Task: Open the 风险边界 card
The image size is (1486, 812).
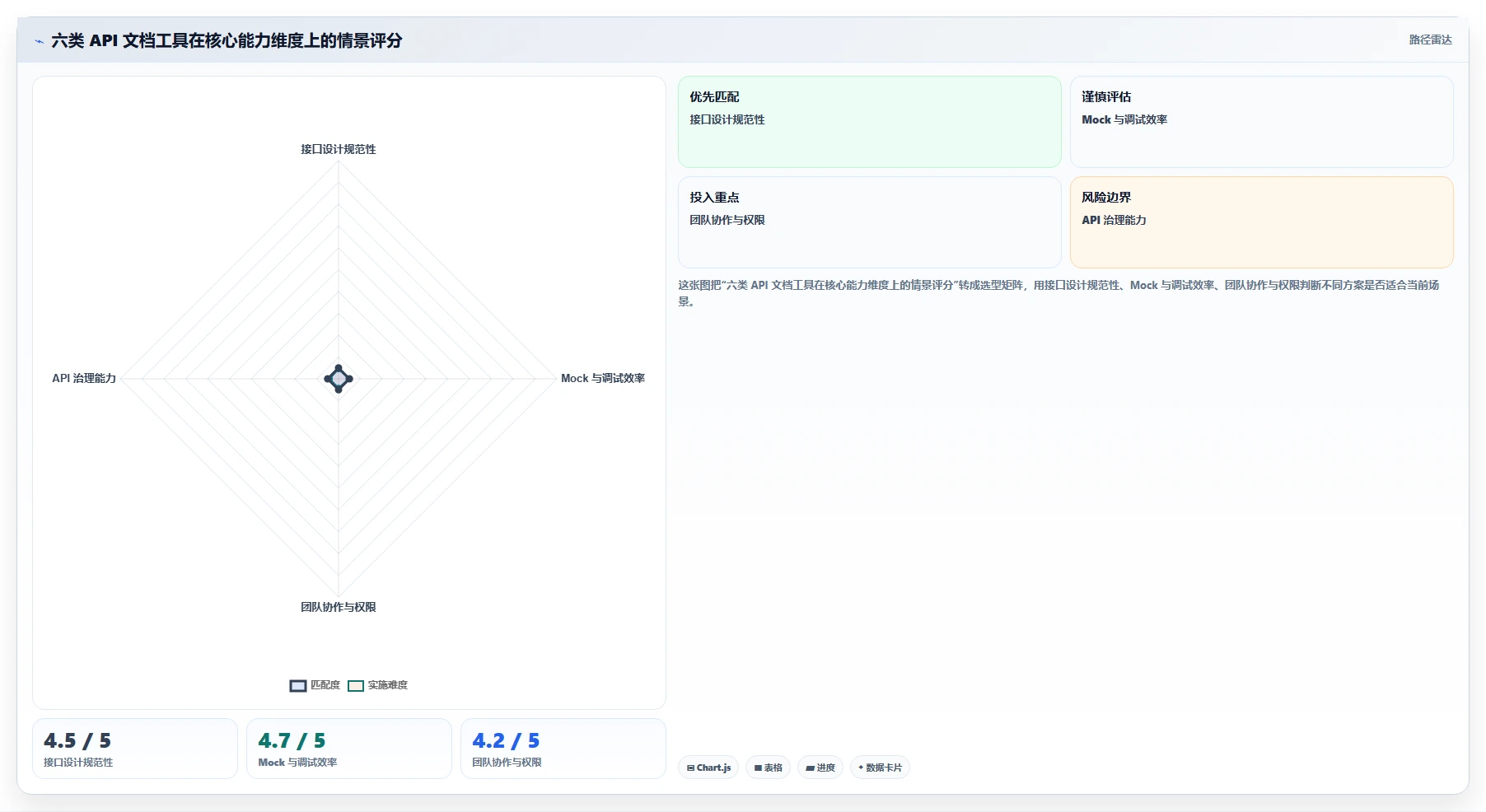Action: click(x=1262, y=222)
